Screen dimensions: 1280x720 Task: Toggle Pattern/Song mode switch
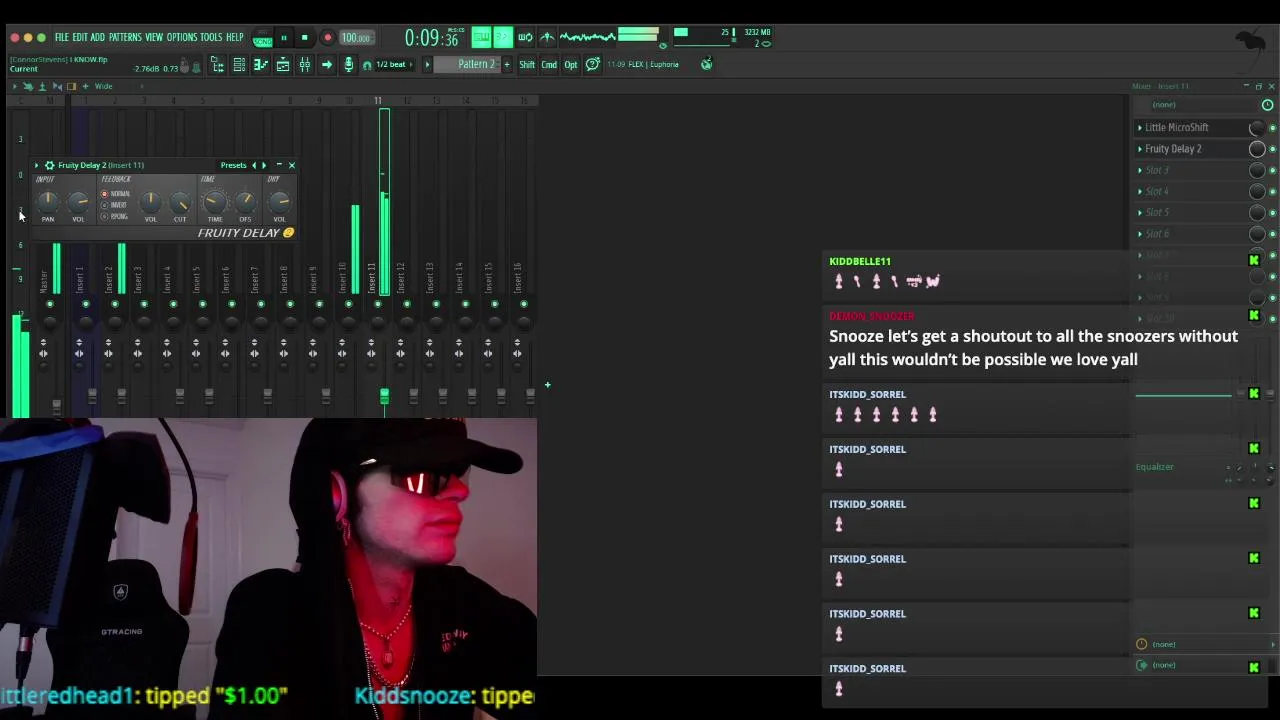263,38
